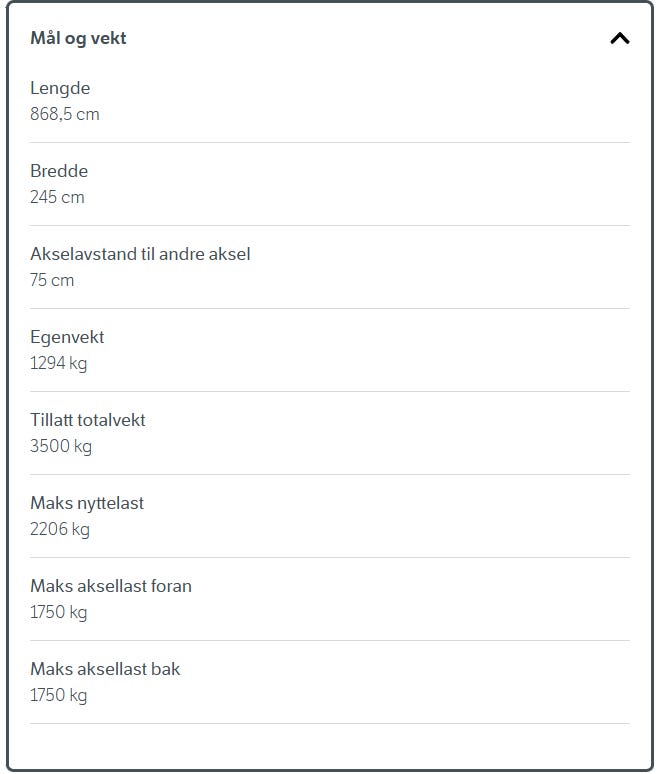Click the divider line below Egenvekt value
The height and width of the screenshot is (774, 657).
pyautogui.click(x=330, y=391)
